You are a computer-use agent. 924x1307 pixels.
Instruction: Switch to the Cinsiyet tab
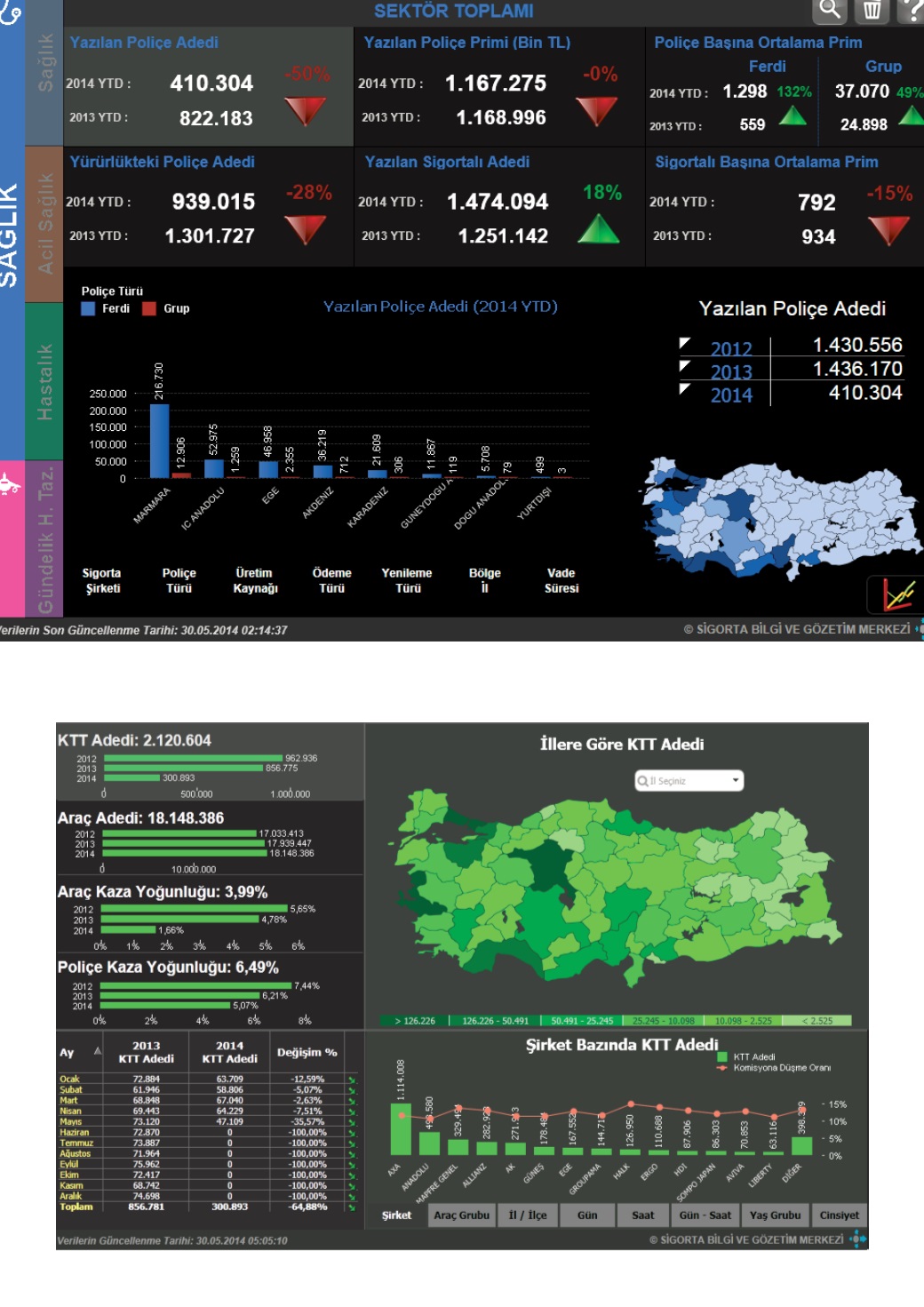point(839,1215)
